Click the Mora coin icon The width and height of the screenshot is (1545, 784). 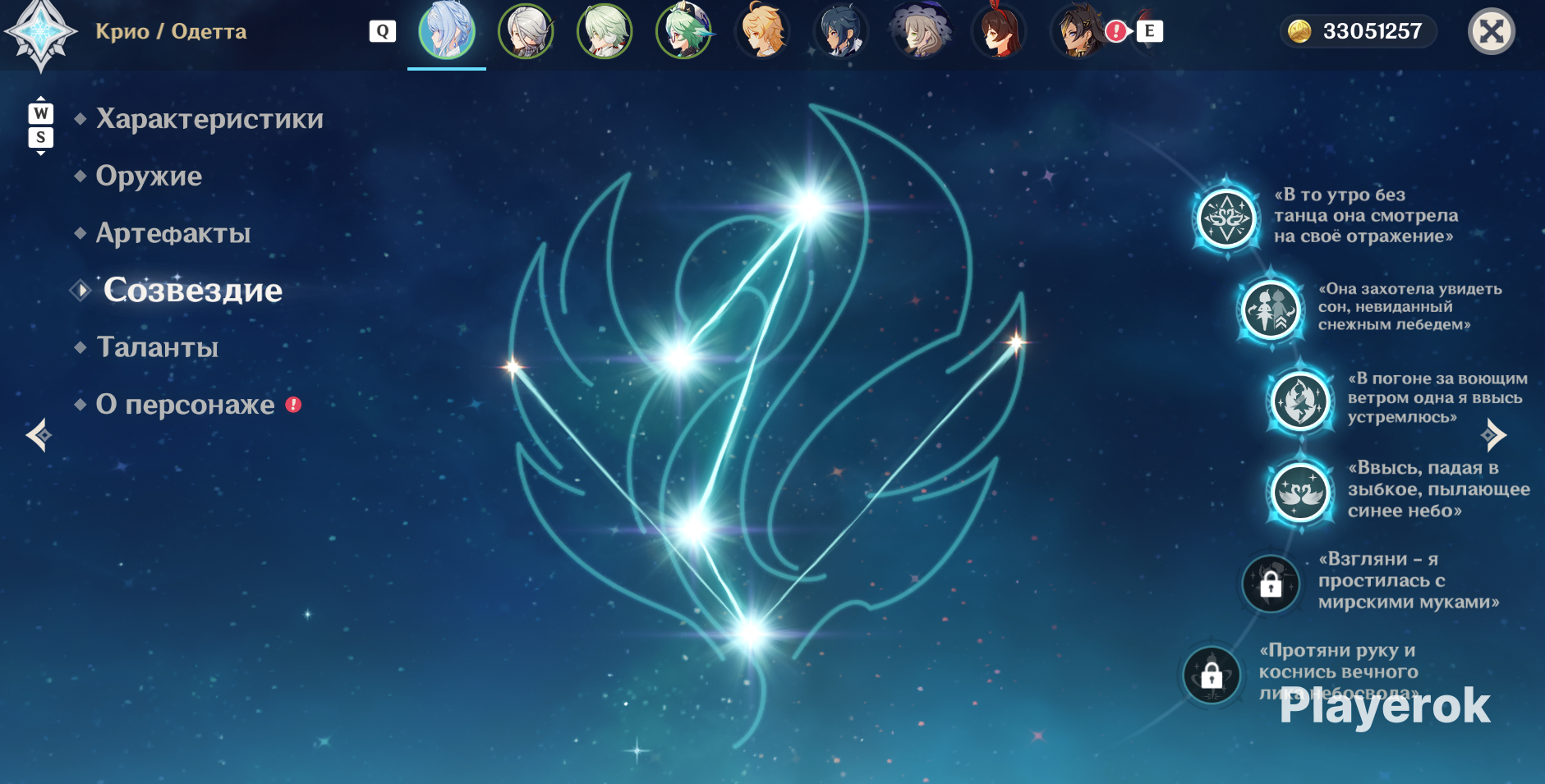pyautogui.click(x=1299, y=31)
